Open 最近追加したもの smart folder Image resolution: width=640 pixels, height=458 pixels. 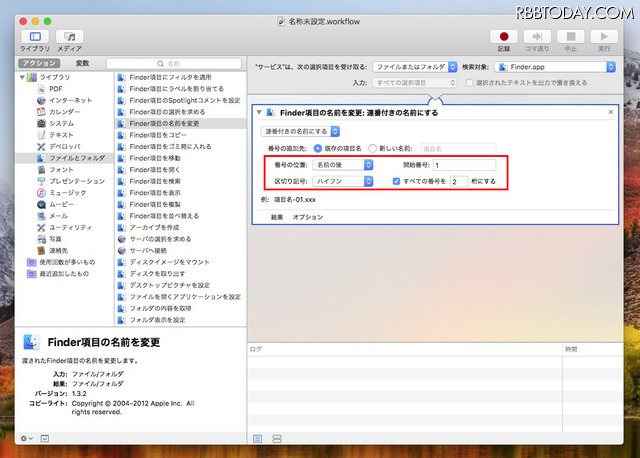tap(64, 273)
